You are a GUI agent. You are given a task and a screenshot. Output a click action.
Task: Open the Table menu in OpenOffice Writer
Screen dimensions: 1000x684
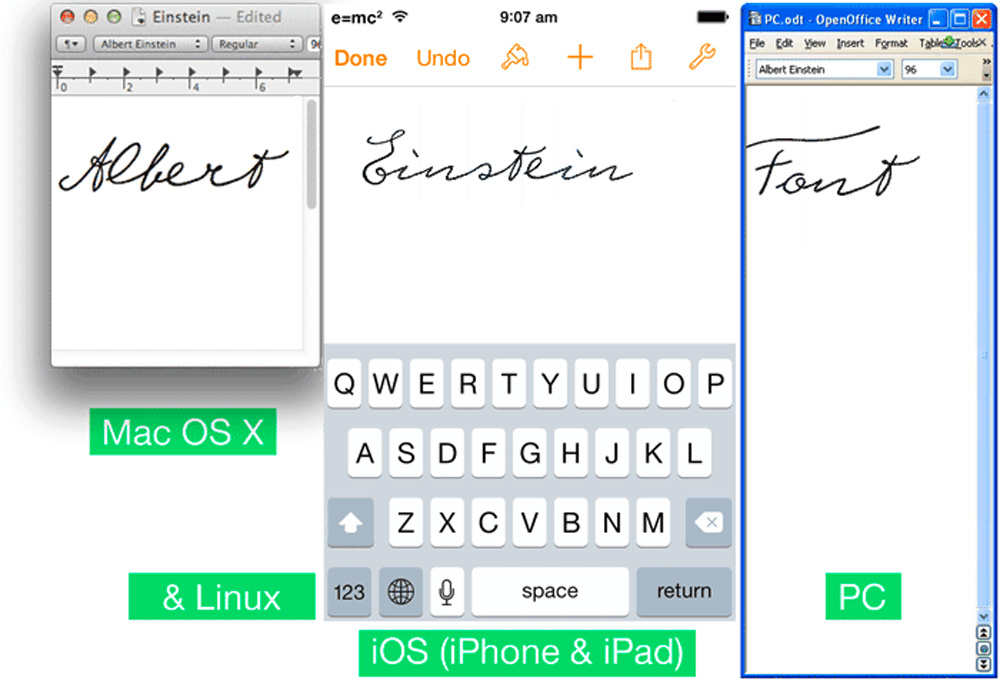click(930, 43)
